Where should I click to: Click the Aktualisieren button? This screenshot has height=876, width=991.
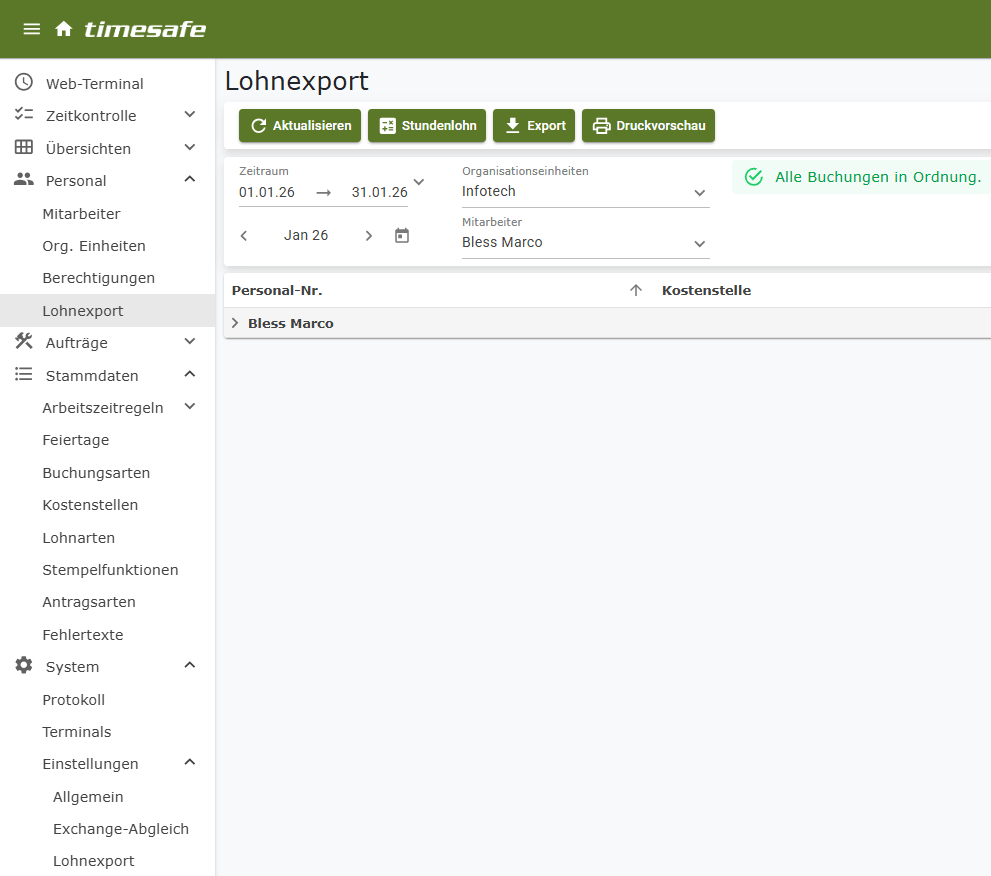point(300,126)
